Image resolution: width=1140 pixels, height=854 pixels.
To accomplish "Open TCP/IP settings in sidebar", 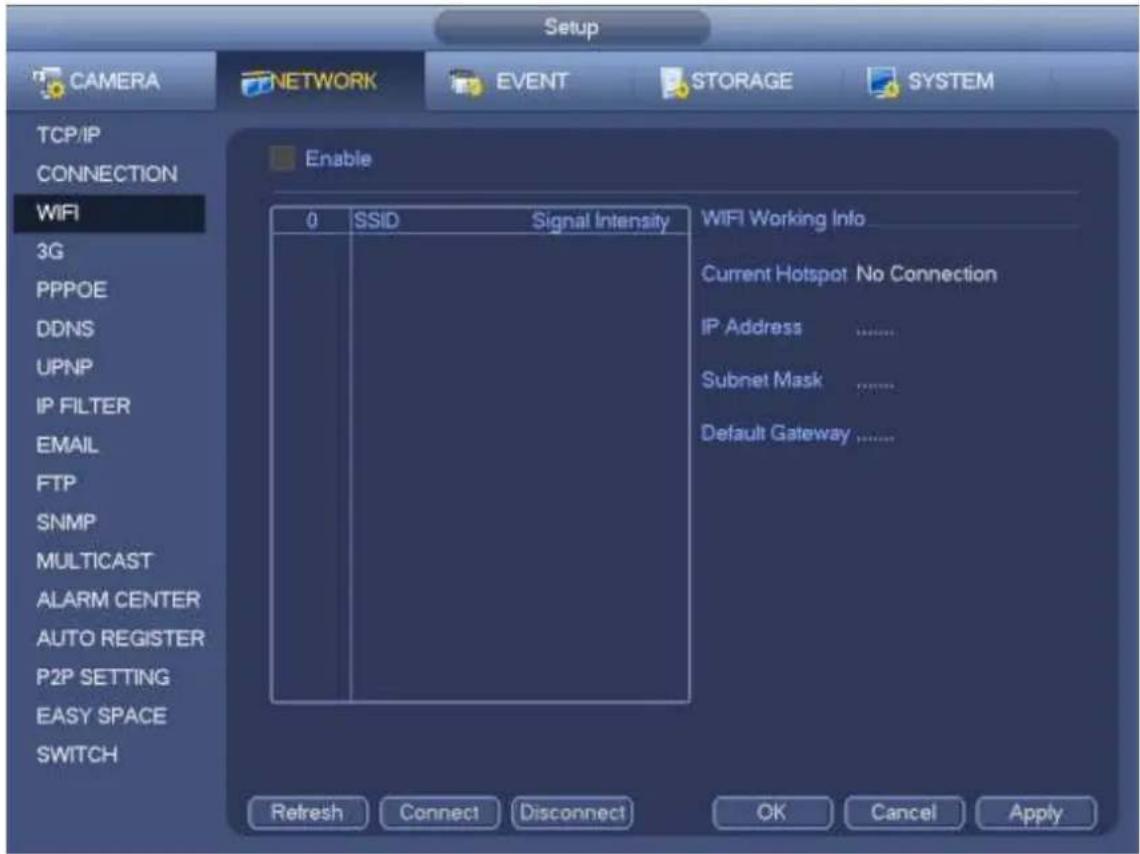I will tap(68, 135).
